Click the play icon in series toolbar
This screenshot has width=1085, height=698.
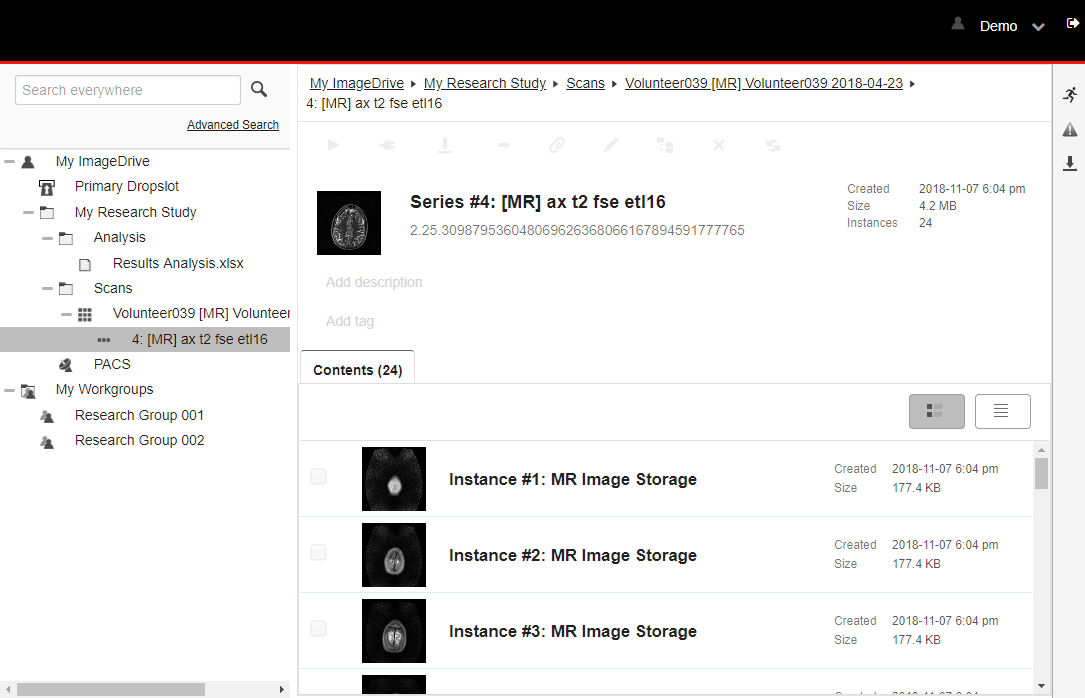click(334, 145)
